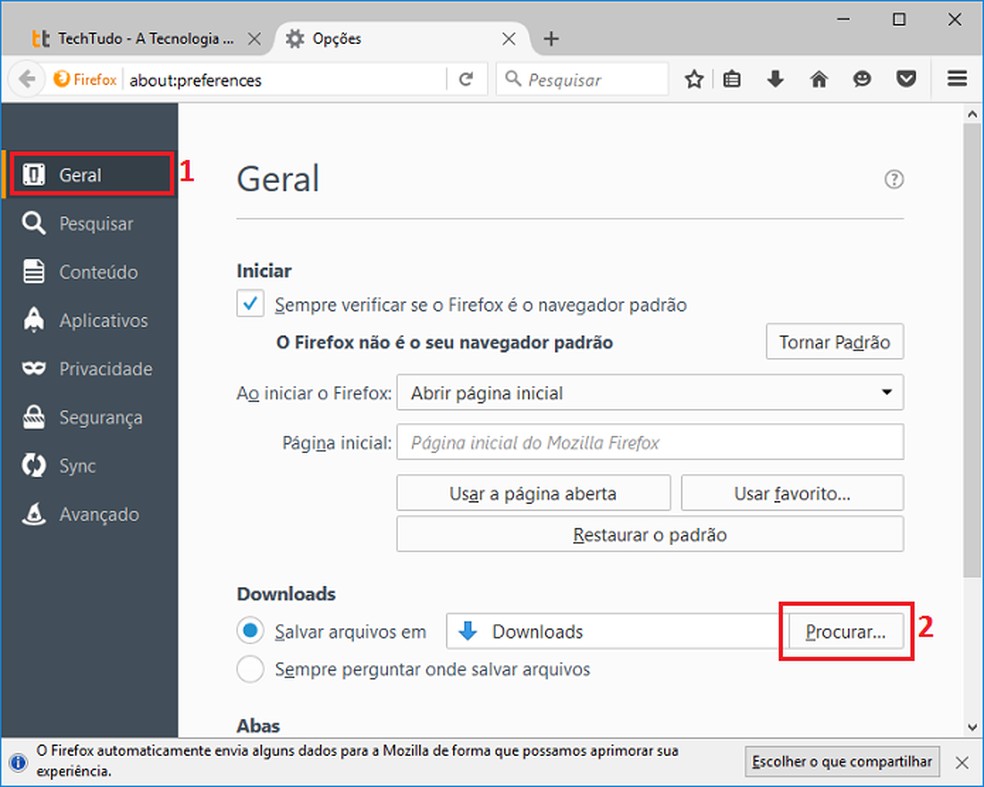Select the Opções tab
Viewport: 984px width, 787px height.
[402, 39]
